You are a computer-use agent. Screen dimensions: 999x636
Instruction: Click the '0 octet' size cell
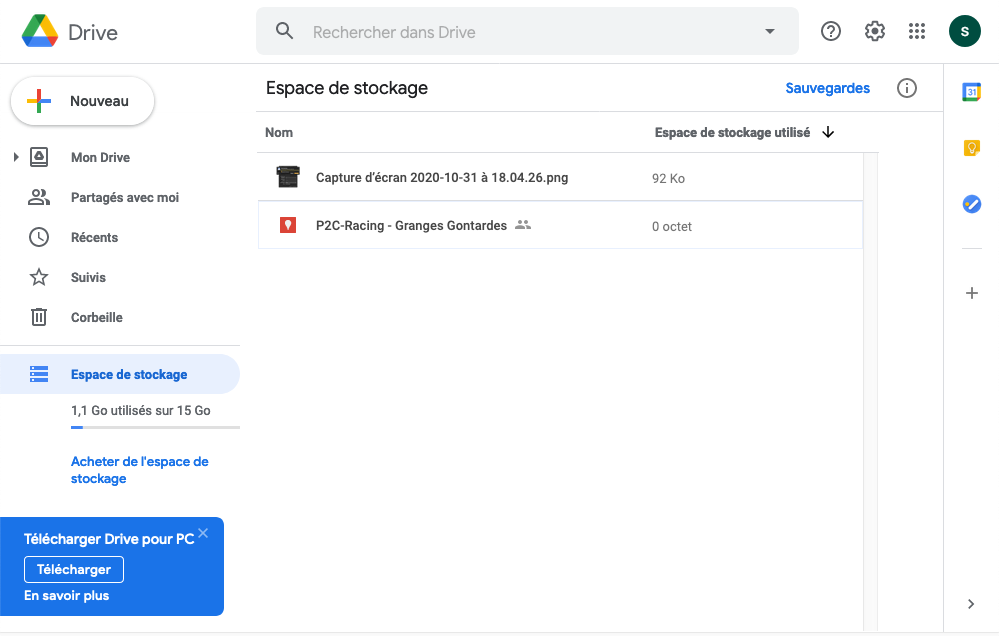[672, 226]
